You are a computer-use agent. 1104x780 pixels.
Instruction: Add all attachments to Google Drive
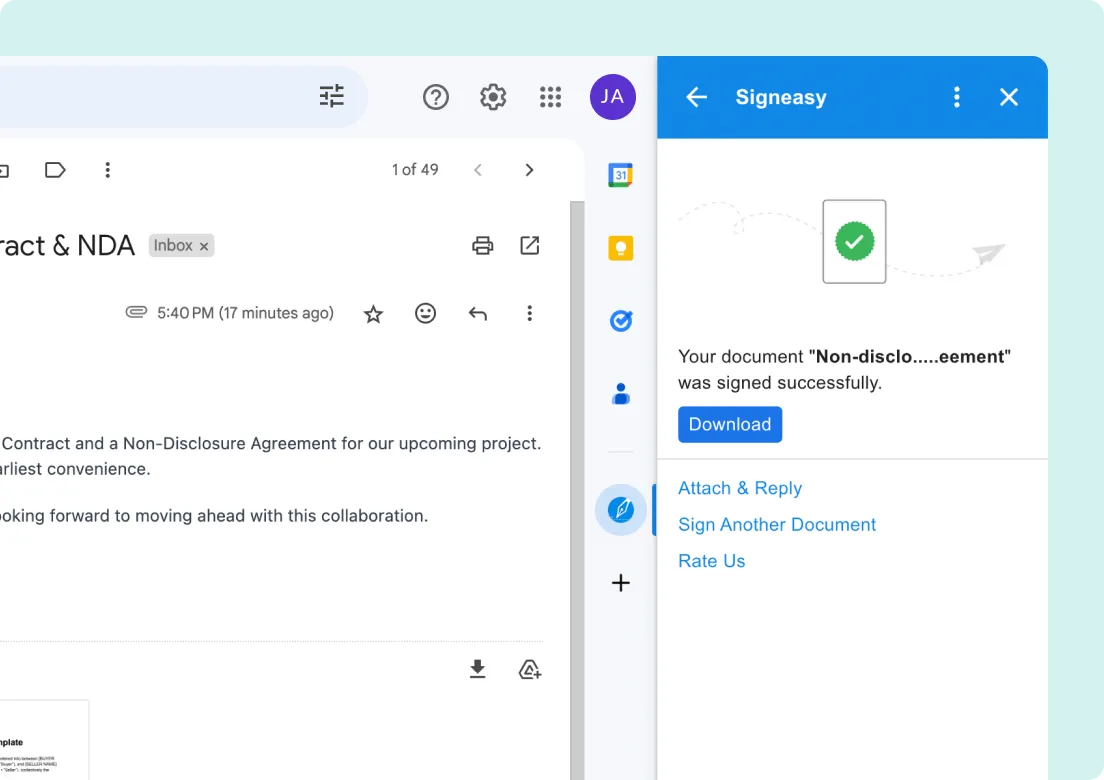529,669
